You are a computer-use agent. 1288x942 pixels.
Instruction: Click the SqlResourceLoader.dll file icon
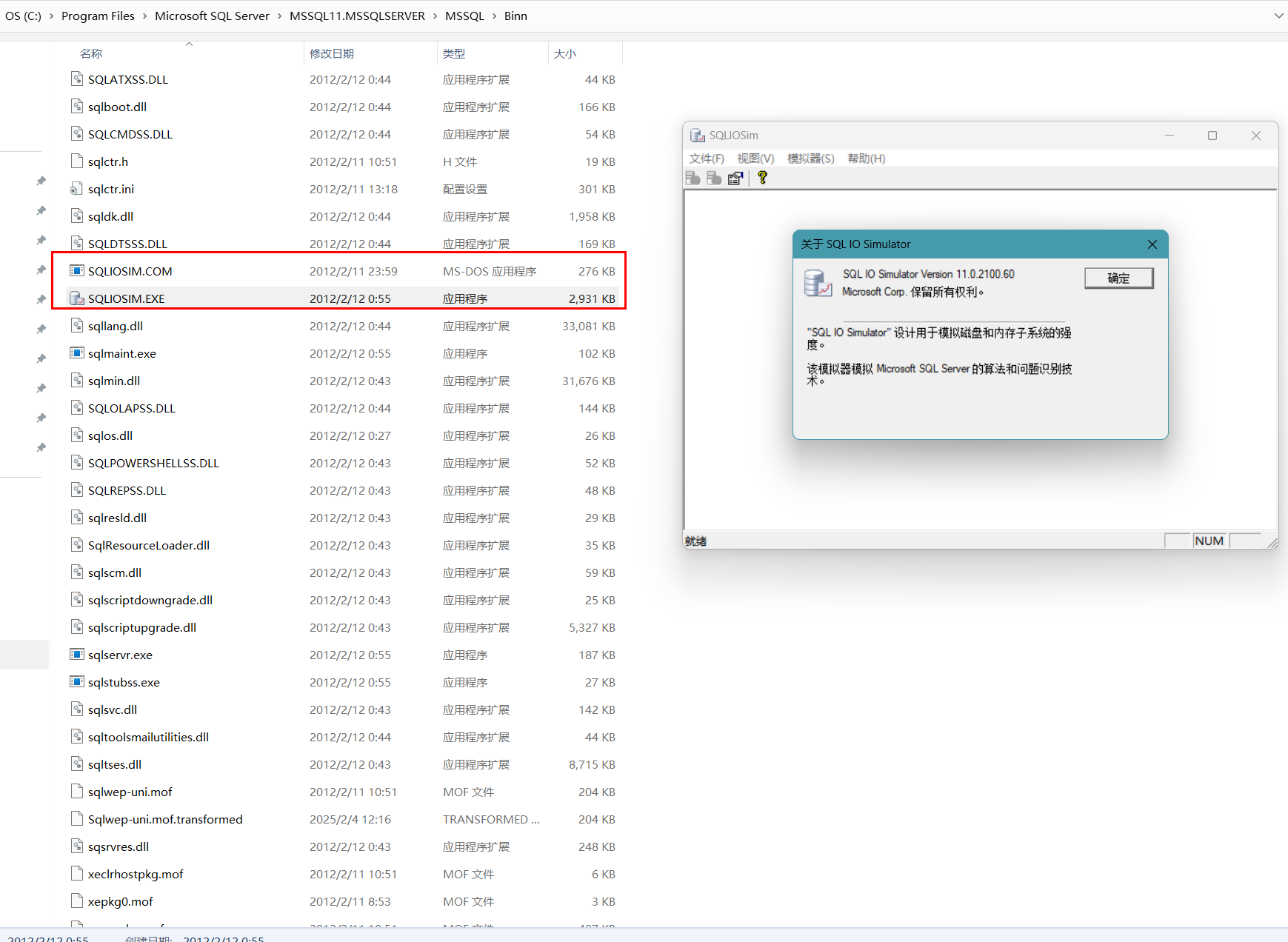tap(76, 545)
